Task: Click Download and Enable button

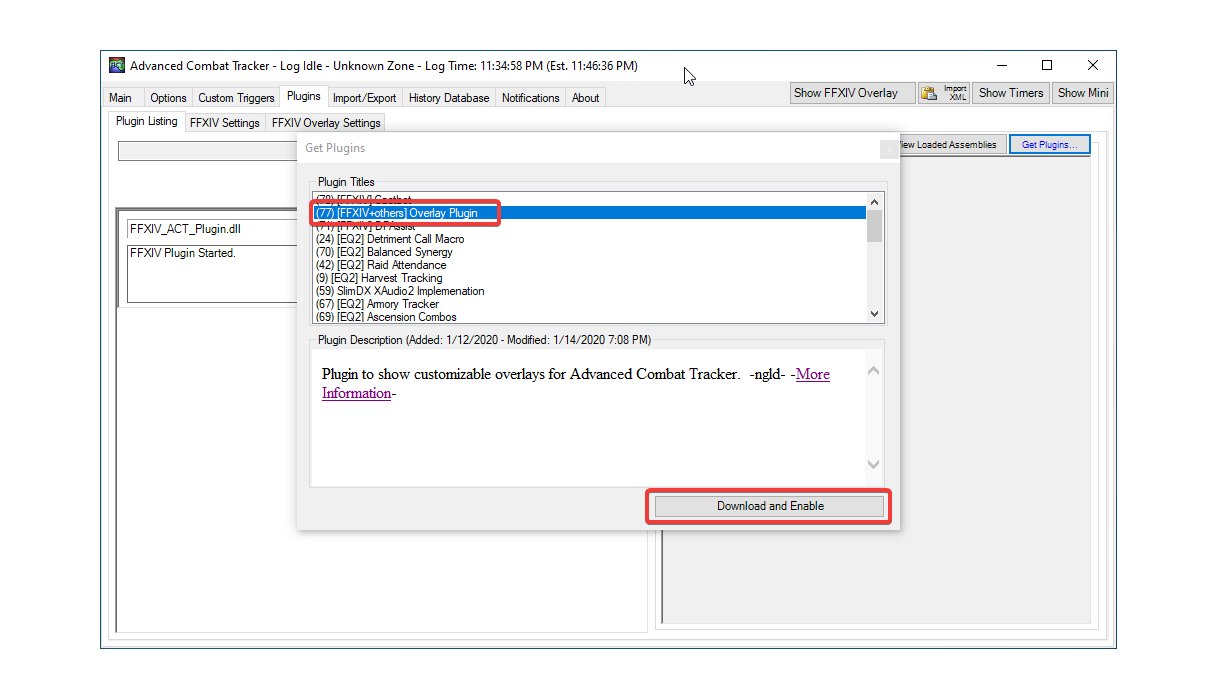Action: [770, 506]
